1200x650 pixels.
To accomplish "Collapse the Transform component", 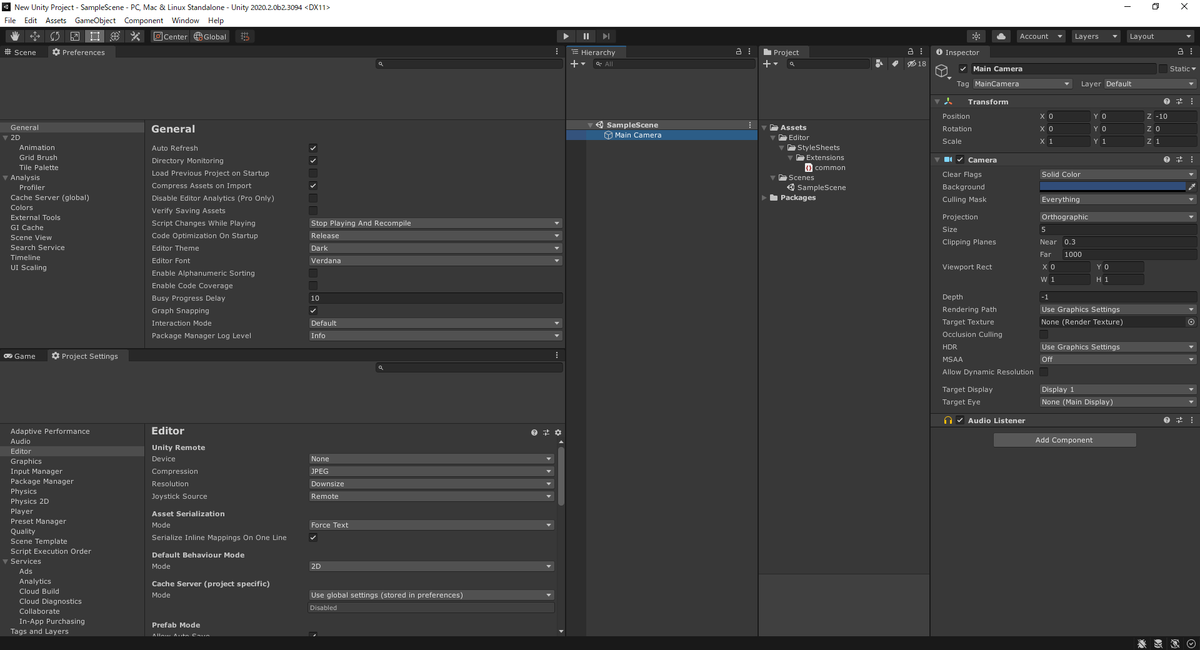I will coord(937,101).
